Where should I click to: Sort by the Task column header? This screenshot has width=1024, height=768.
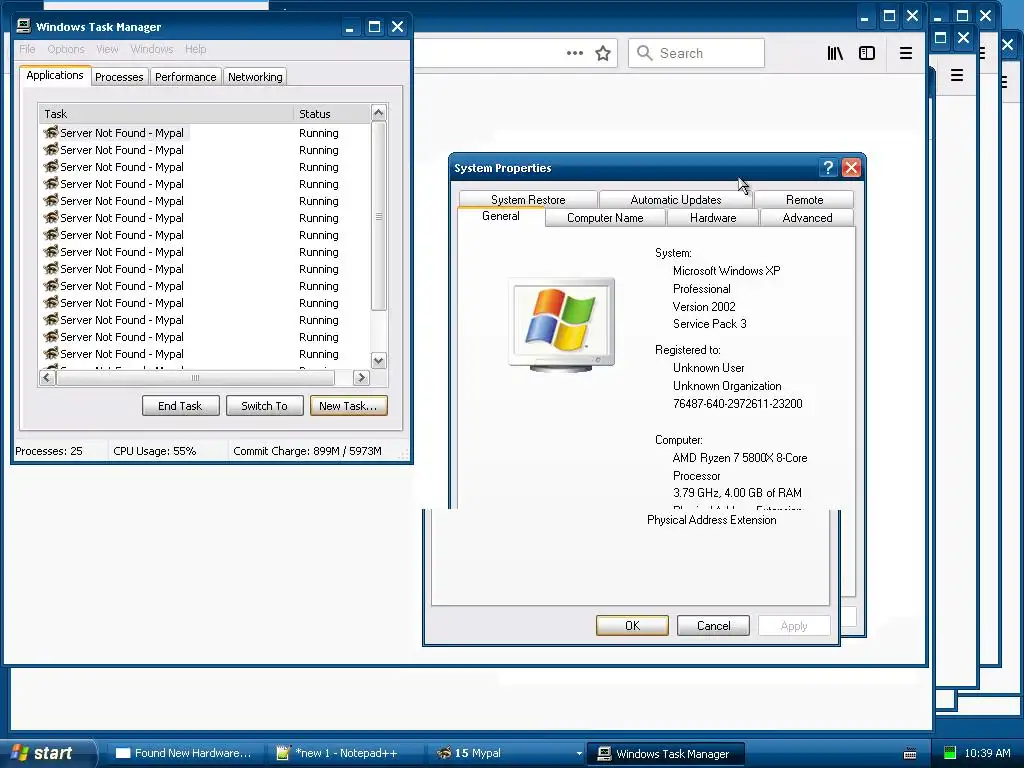(166, 114)
